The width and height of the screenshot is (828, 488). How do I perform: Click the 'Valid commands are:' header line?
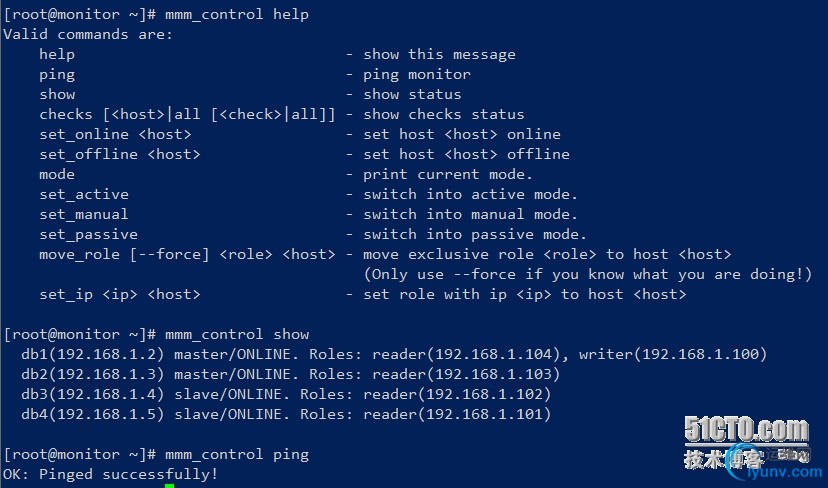click(x=88, y=34)
